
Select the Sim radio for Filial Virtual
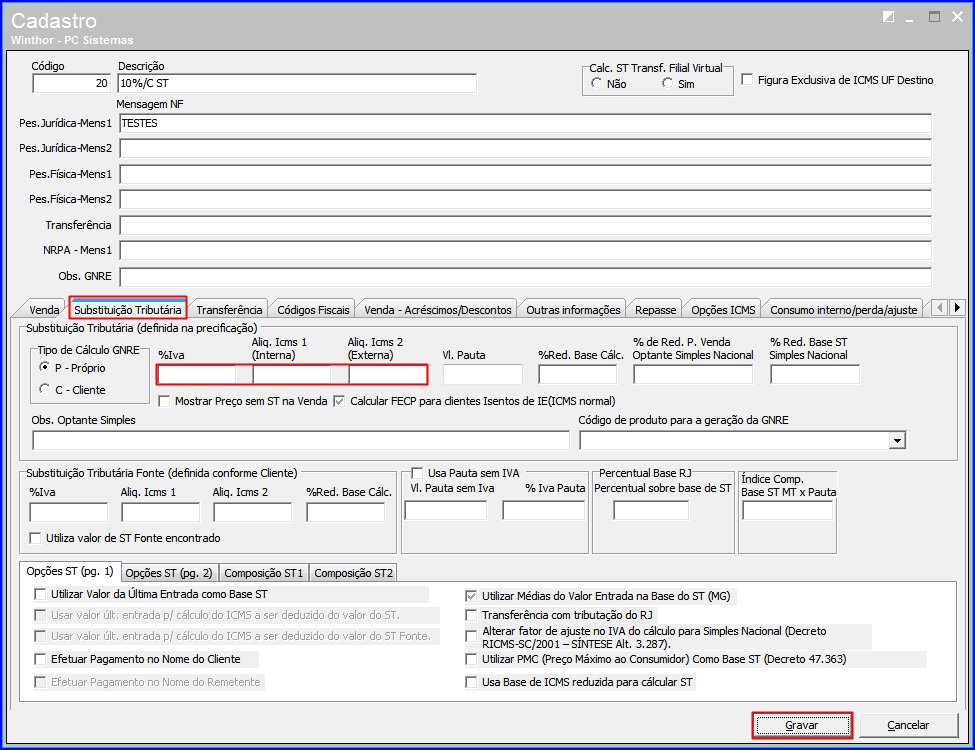(x=667, y=83)
